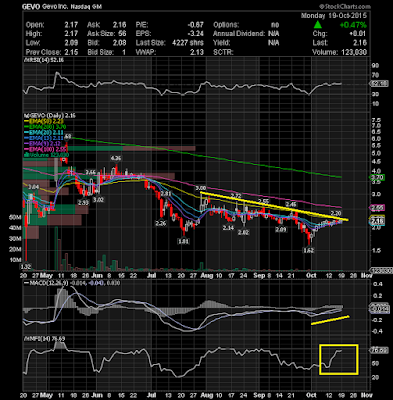Viewport: 393px width, 400px height.
Task: Select the EMA(13) legend entry
Action: click(x=45, y=138)
